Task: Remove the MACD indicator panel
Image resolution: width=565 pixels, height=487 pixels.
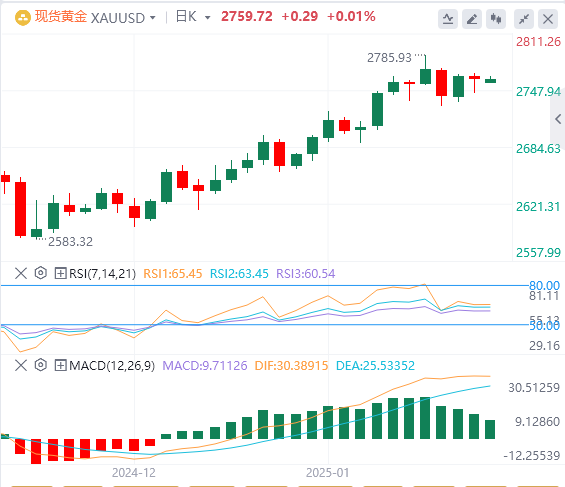Action: click(21, 365)
